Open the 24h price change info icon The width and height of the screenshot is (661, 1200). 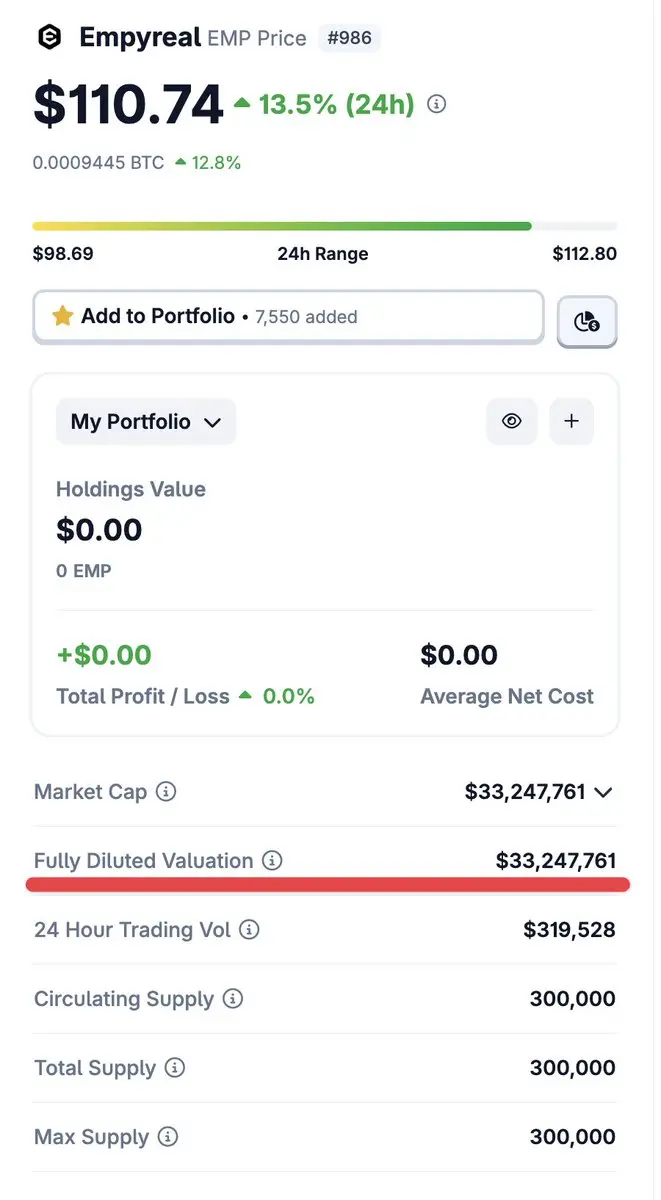click(436, 104)
